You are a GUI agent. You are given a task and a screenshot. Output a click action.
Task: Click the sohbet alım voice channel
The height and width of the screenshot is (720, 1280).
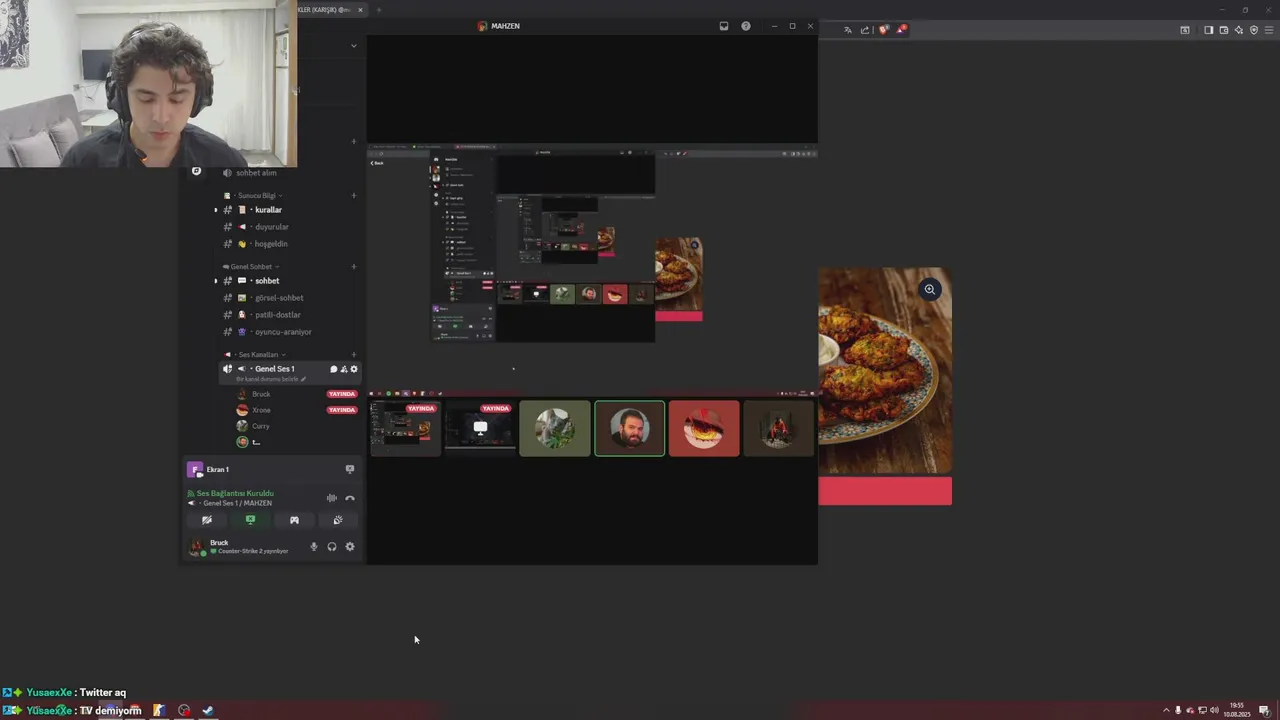[x=256, y=173]
